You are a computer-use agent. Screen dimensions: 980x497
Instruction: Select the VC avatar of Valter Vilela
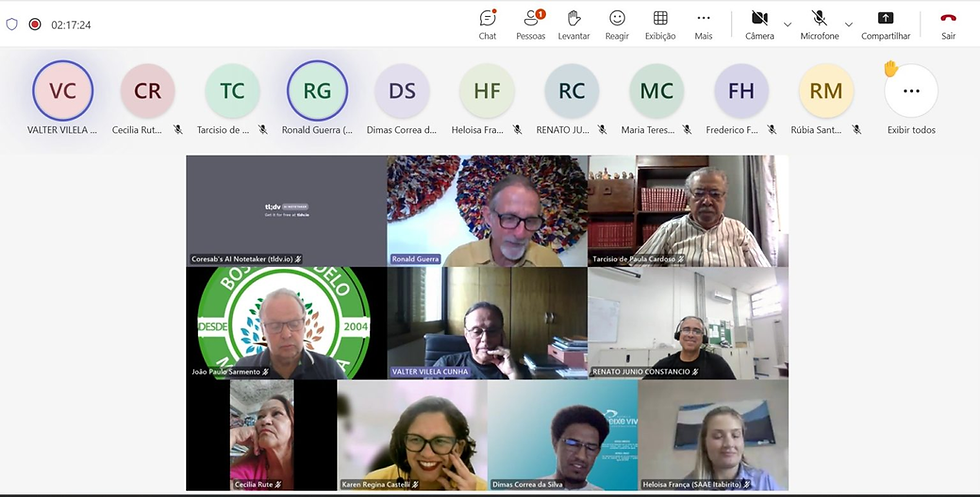62,91
